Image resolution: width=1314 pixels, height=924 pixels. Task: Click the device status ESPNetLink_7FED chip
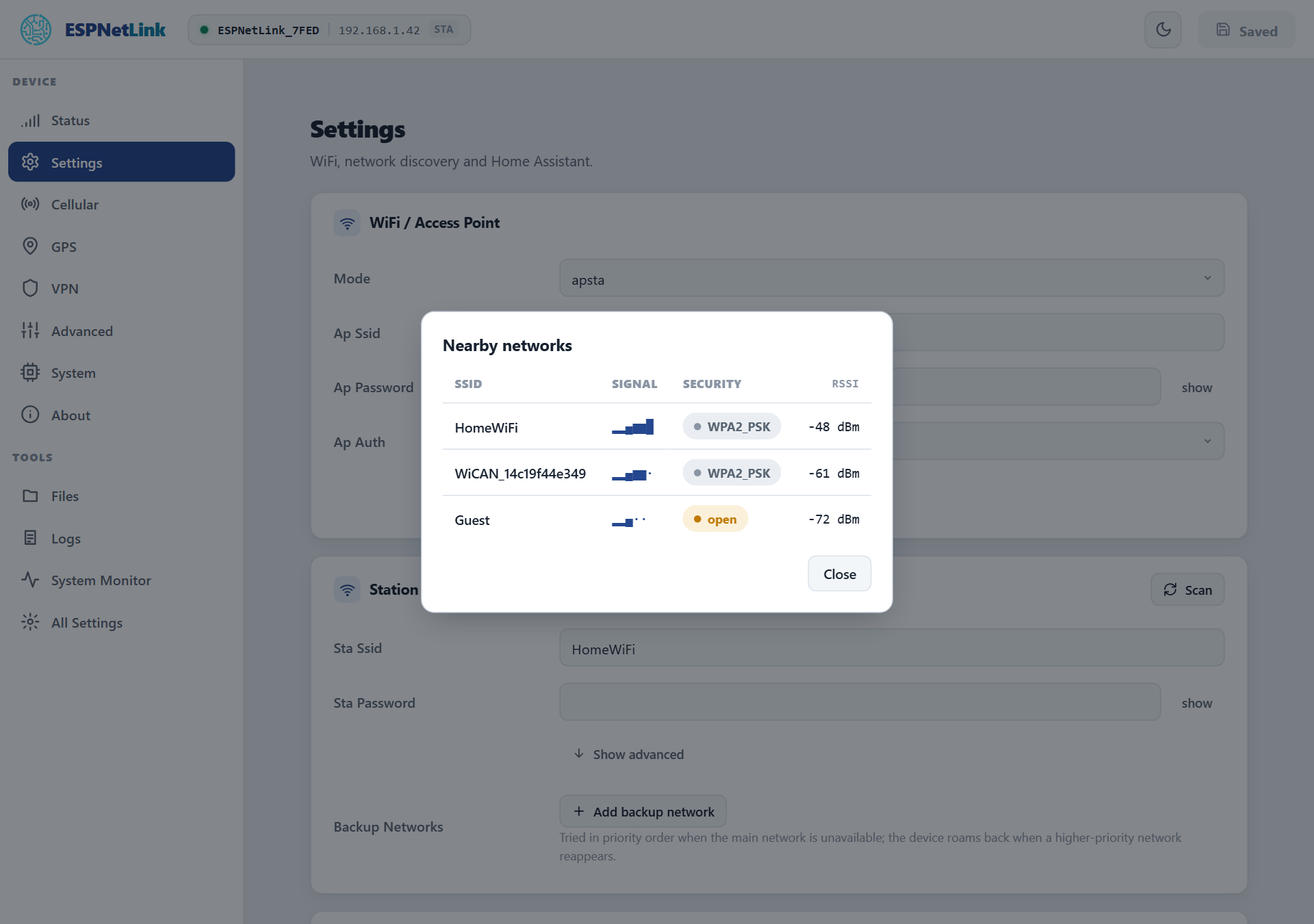coord(329,29)
